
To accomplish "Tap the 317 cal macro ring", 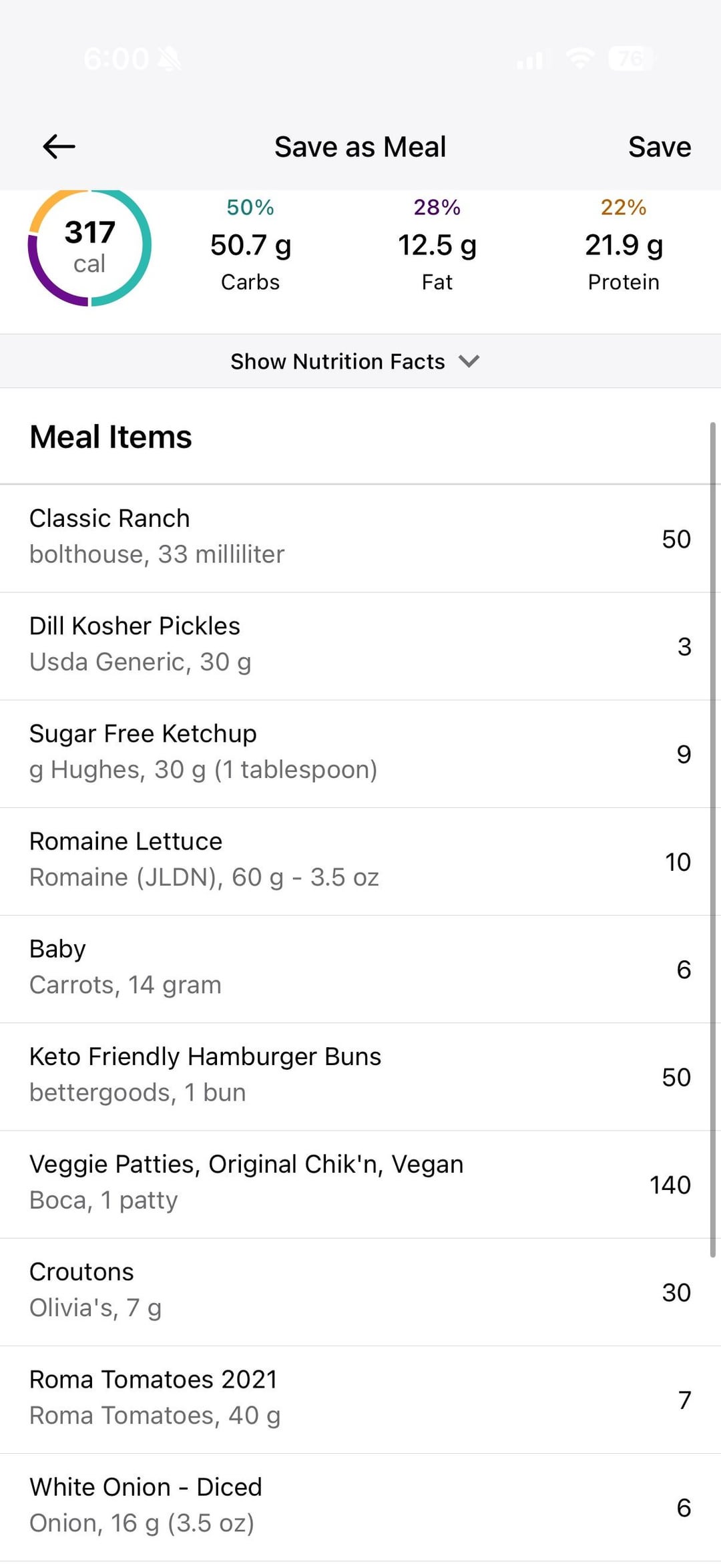I will point(89,246).
